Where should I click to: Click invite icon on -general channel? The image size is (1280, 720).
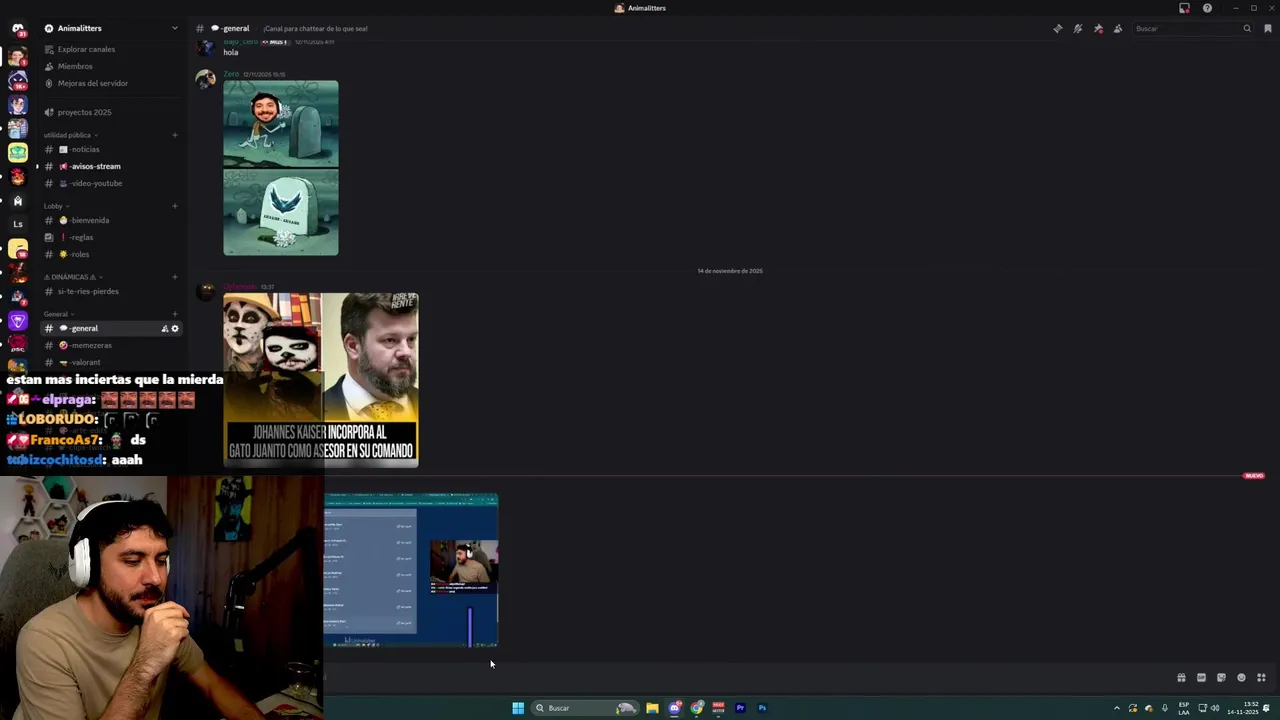point(165,328)
